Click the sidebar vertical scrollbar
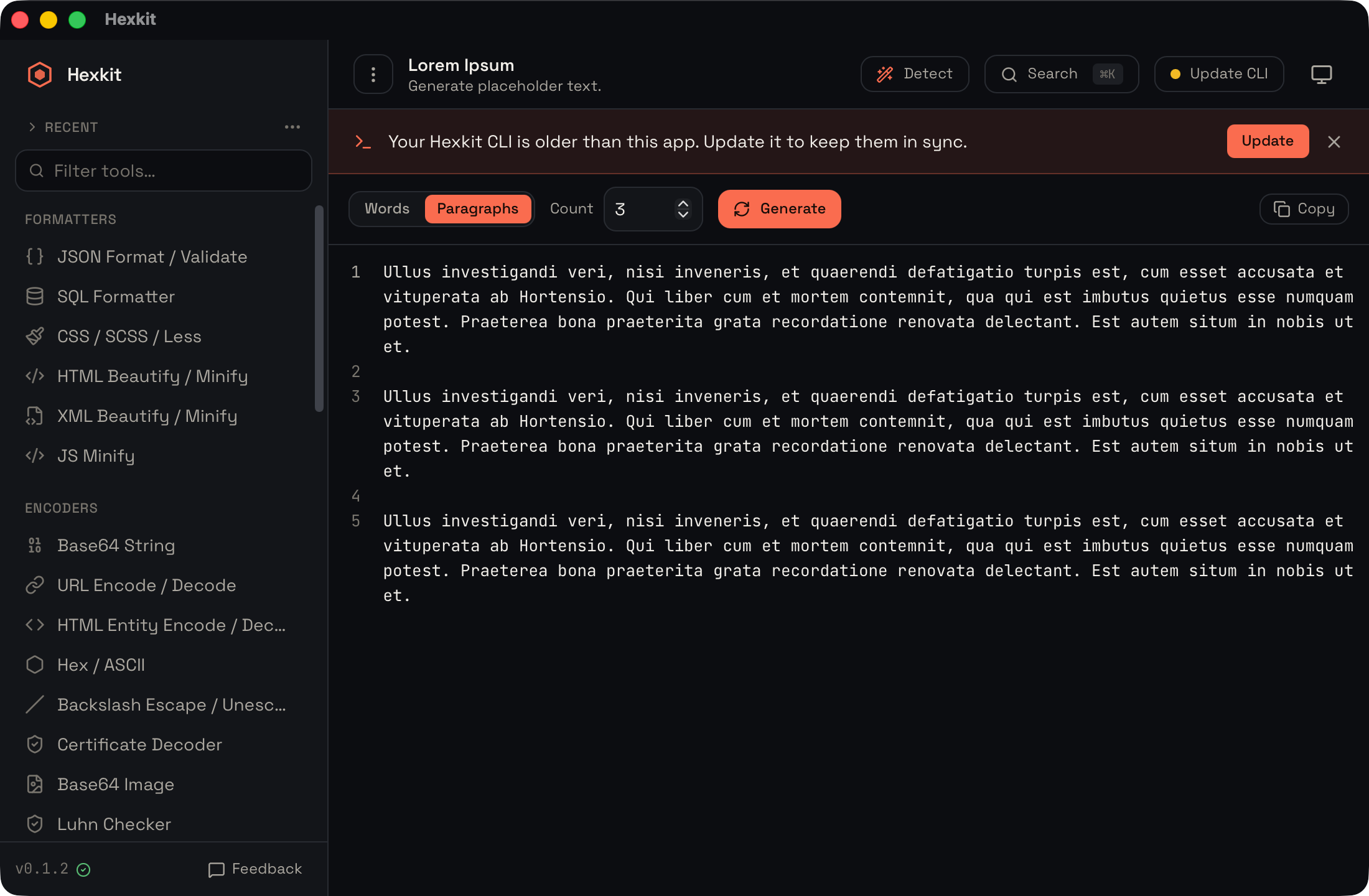The image size is (1369, 896). [x=319, y=309]
